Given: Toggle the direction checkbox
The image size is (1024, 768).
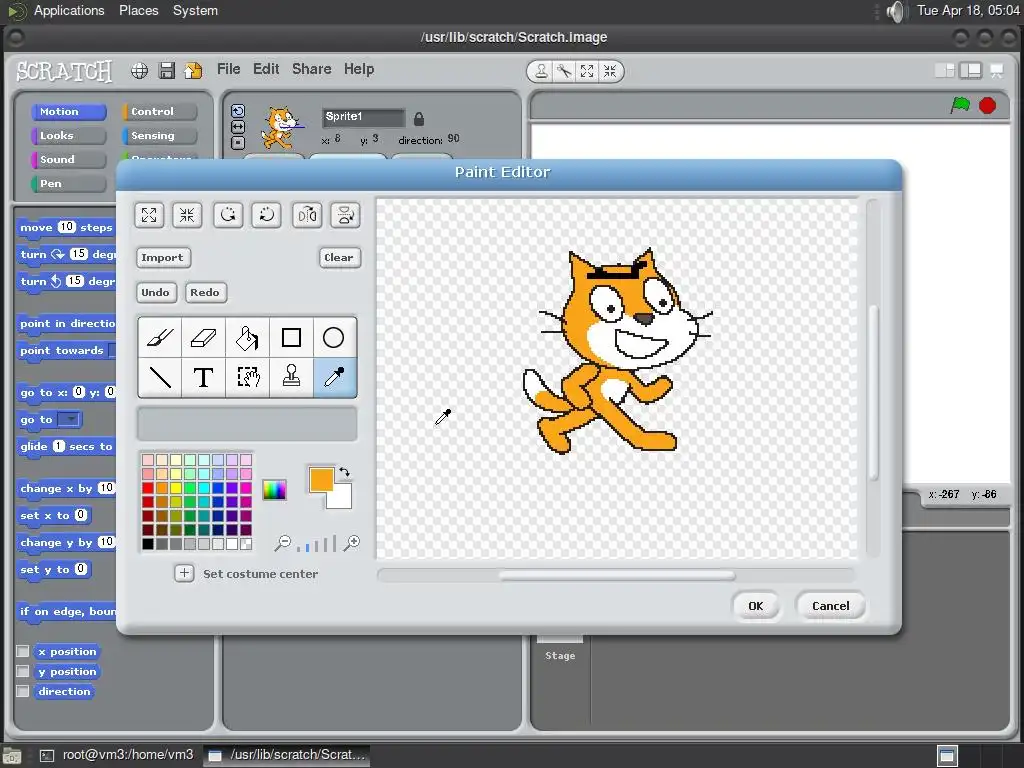Looking at the screenshot, I should click(x=23, y=691).
